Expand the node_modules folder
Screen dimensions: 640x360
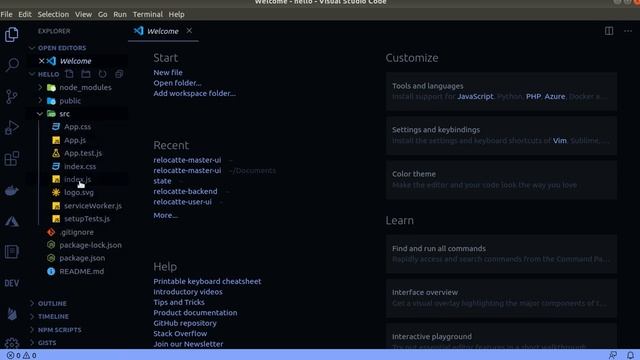point(40,87)
